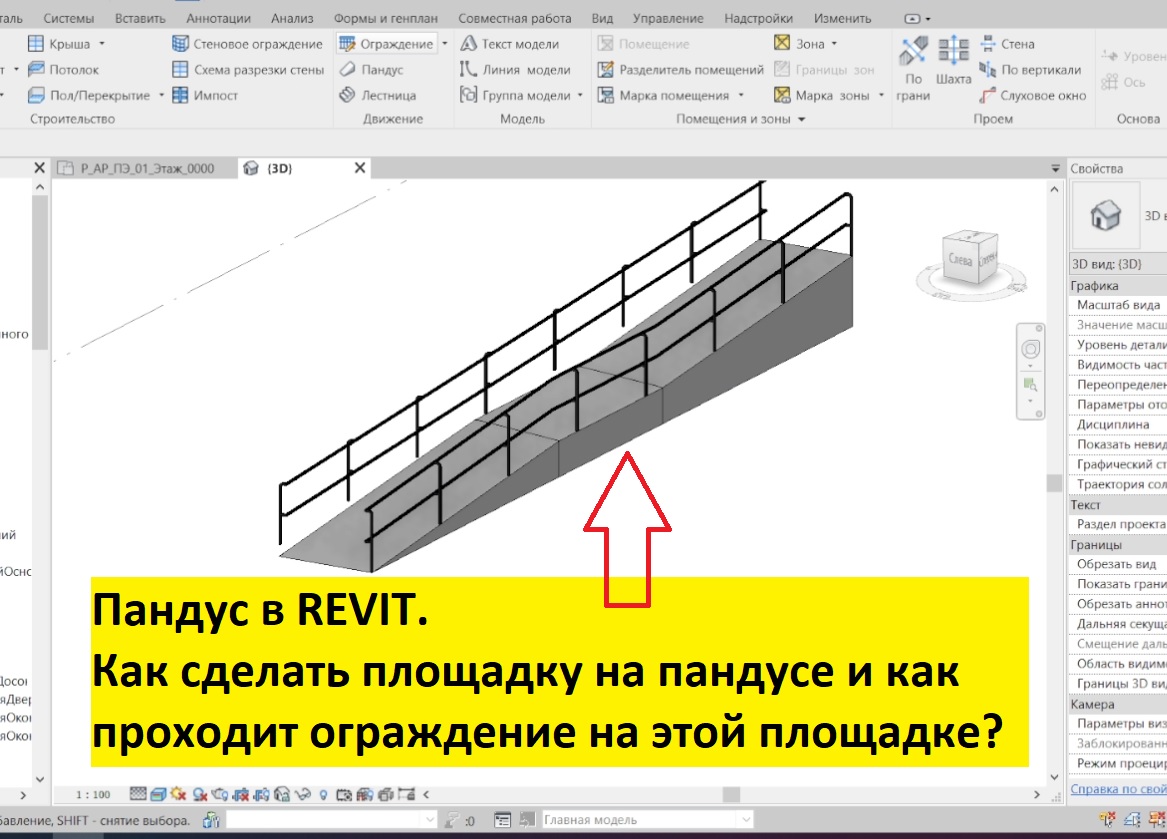The height and width of the screenshot is (839, 1167).
Task: Toggle temporary hide/isolate glasses icon
Action: [x=302, y=794]
